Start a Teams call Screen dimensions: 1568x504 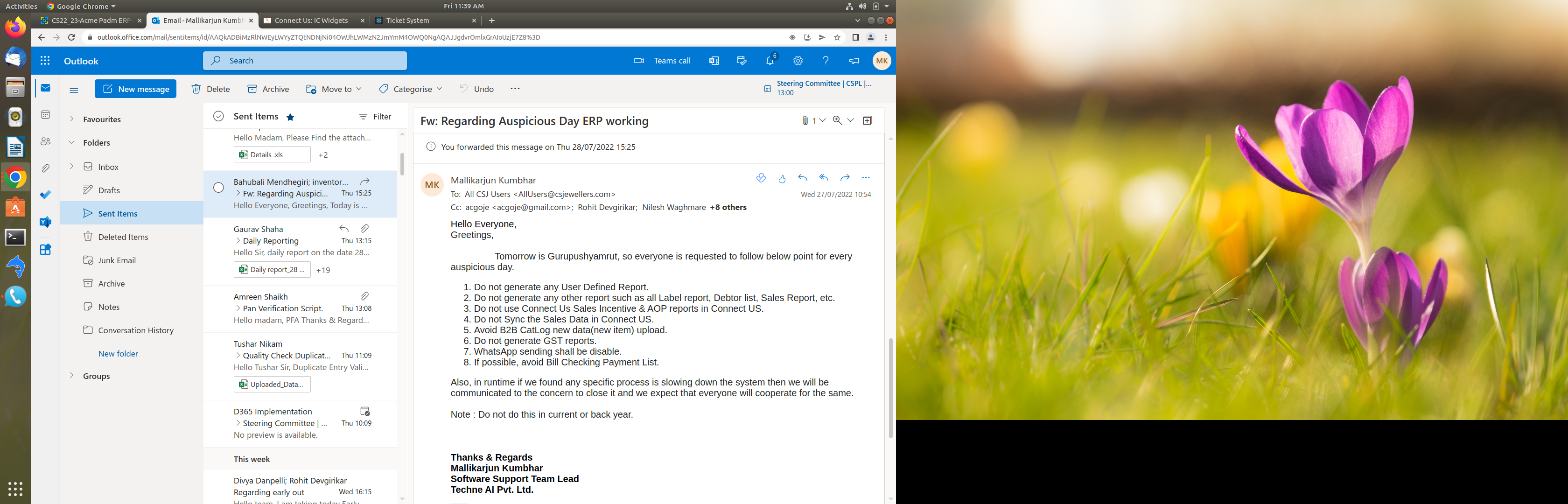click(662, 61)
